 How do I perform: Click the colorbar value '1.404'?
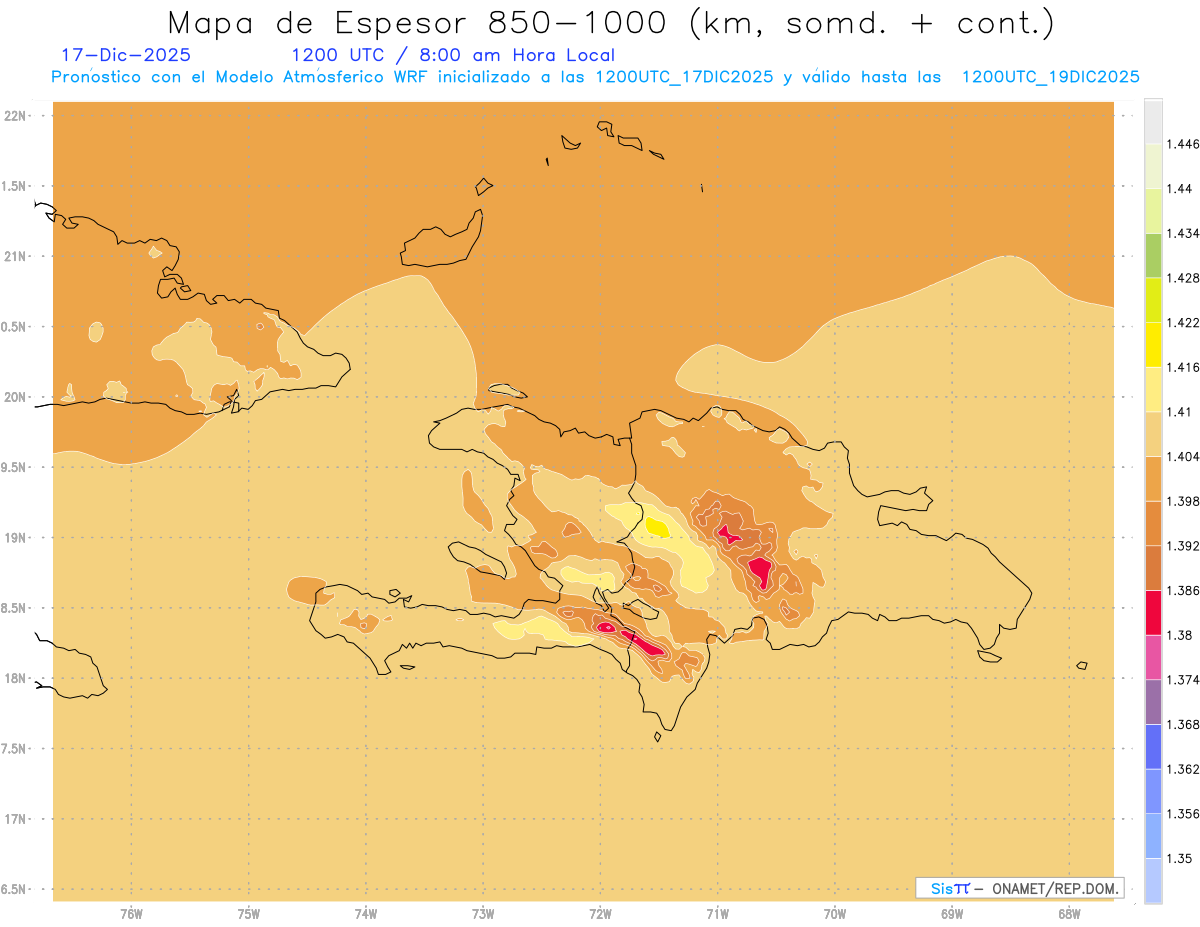[x=1184, y=456]
